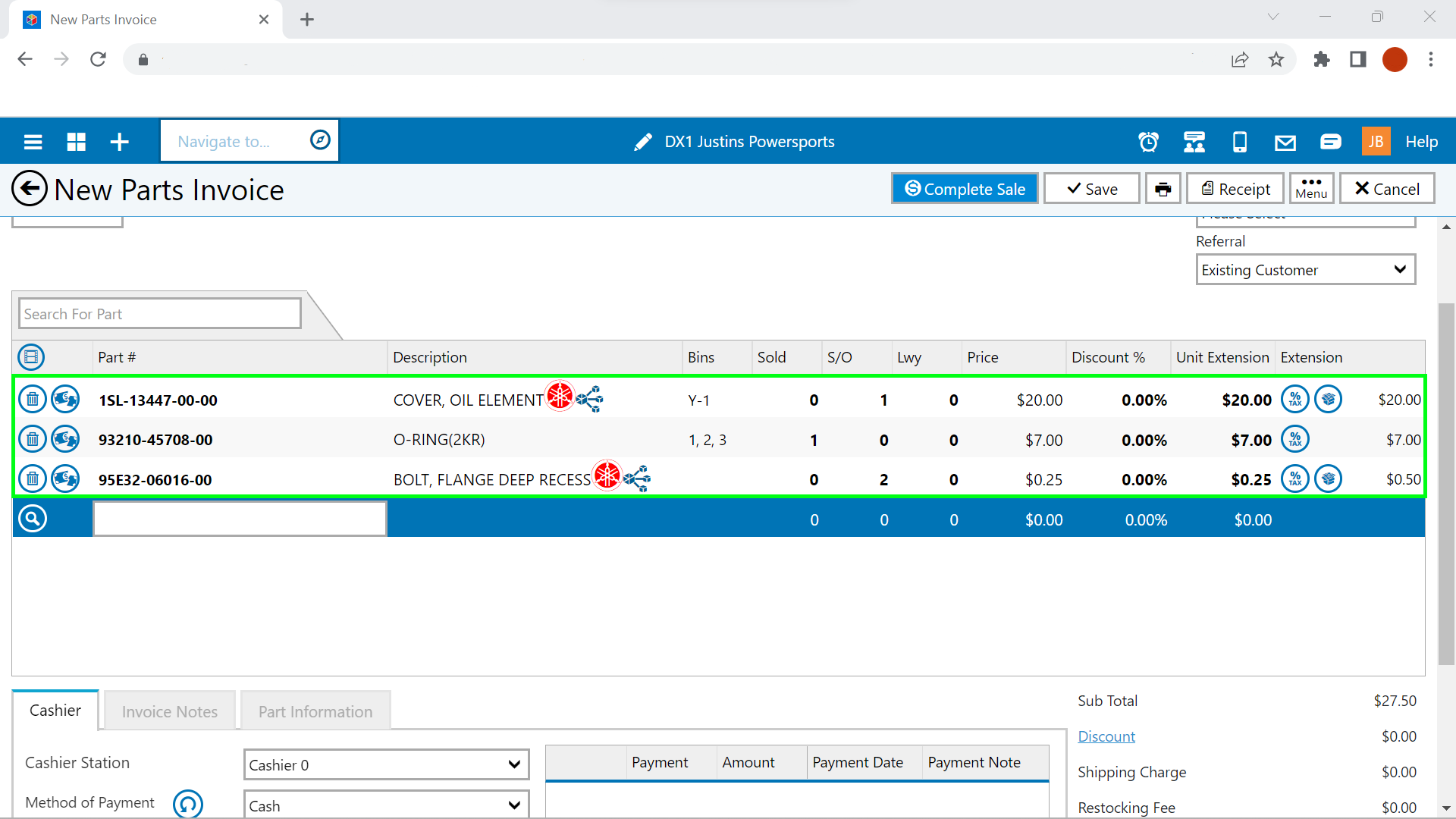
Task: Click the mail envelope icon
Action: [1285, 142]
